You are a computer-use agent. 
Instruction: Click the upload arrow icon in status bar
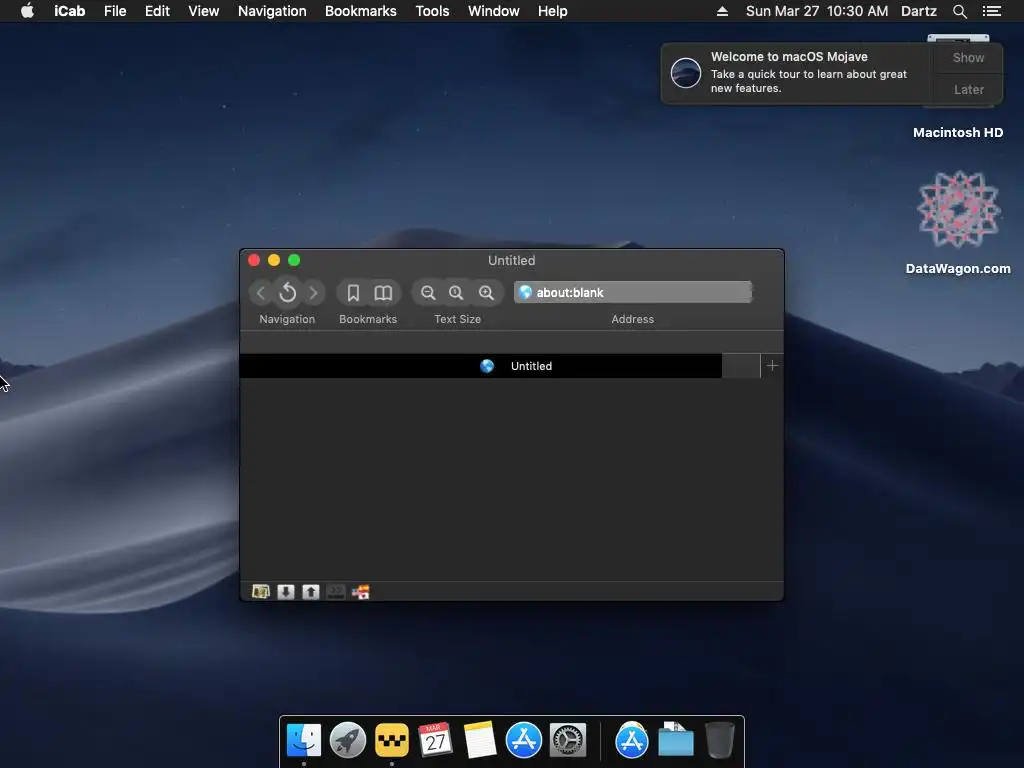pyautogui.click(x=311, y=592)
